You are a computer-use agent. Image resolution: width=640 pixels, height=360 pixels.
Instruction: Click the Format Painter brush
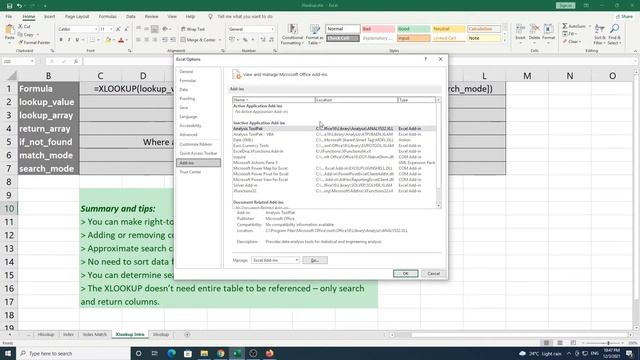(34, 42)
